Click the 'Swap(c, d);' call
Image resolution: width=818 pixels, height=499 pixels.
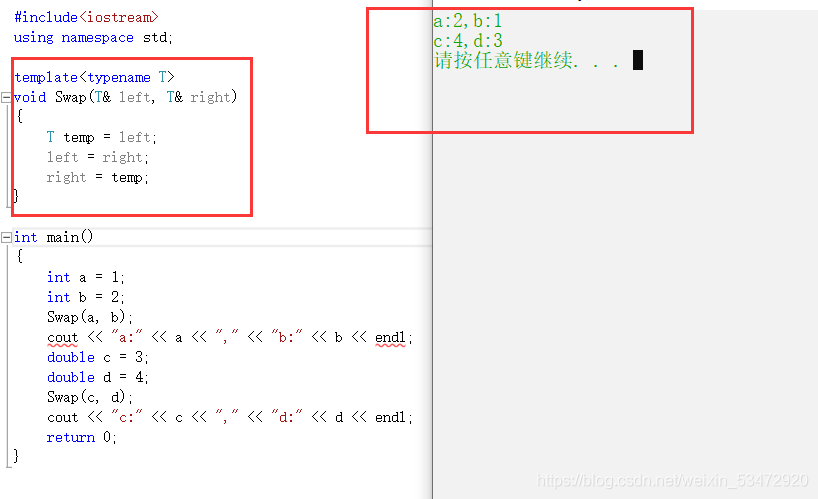click(x=90, y=397)
